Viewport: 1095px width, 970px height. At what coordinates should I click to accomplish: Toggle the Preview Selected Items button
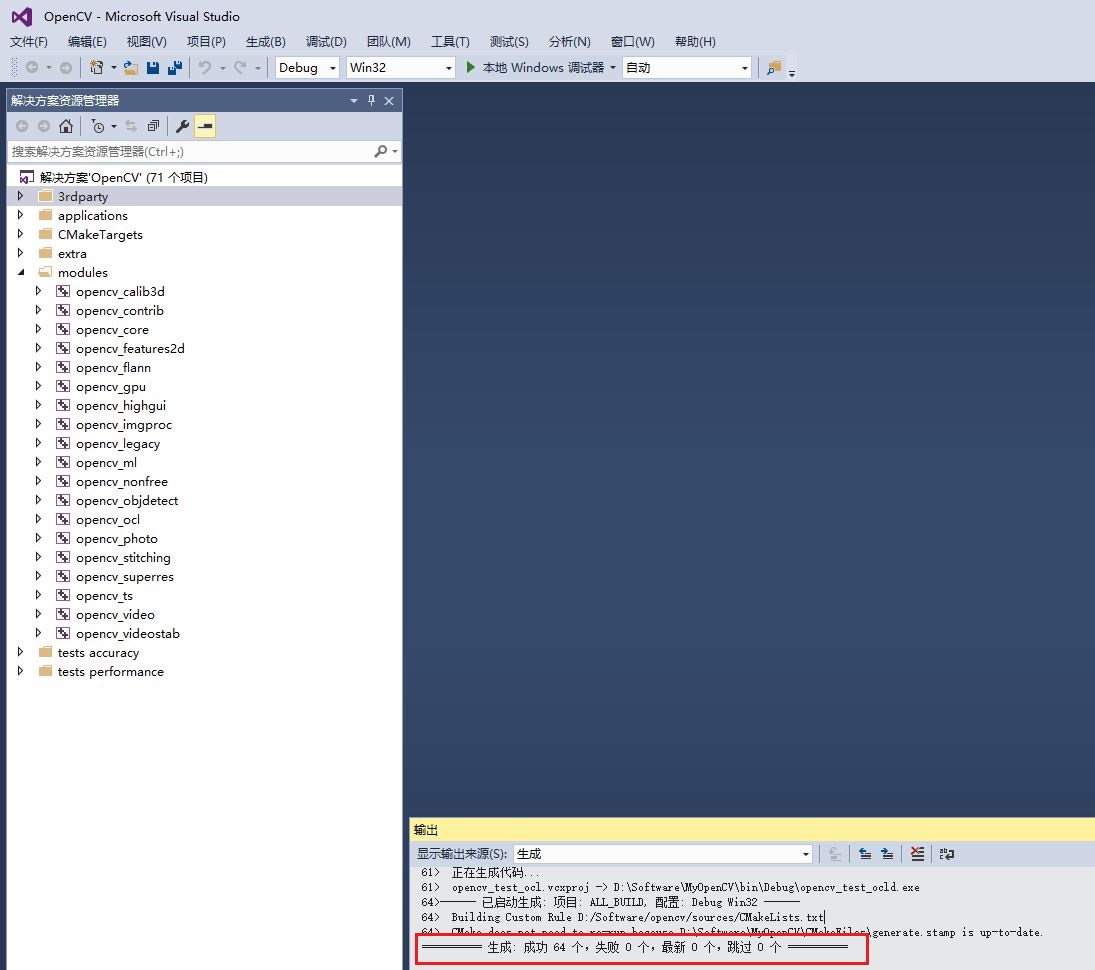click(x=205, y=126)
